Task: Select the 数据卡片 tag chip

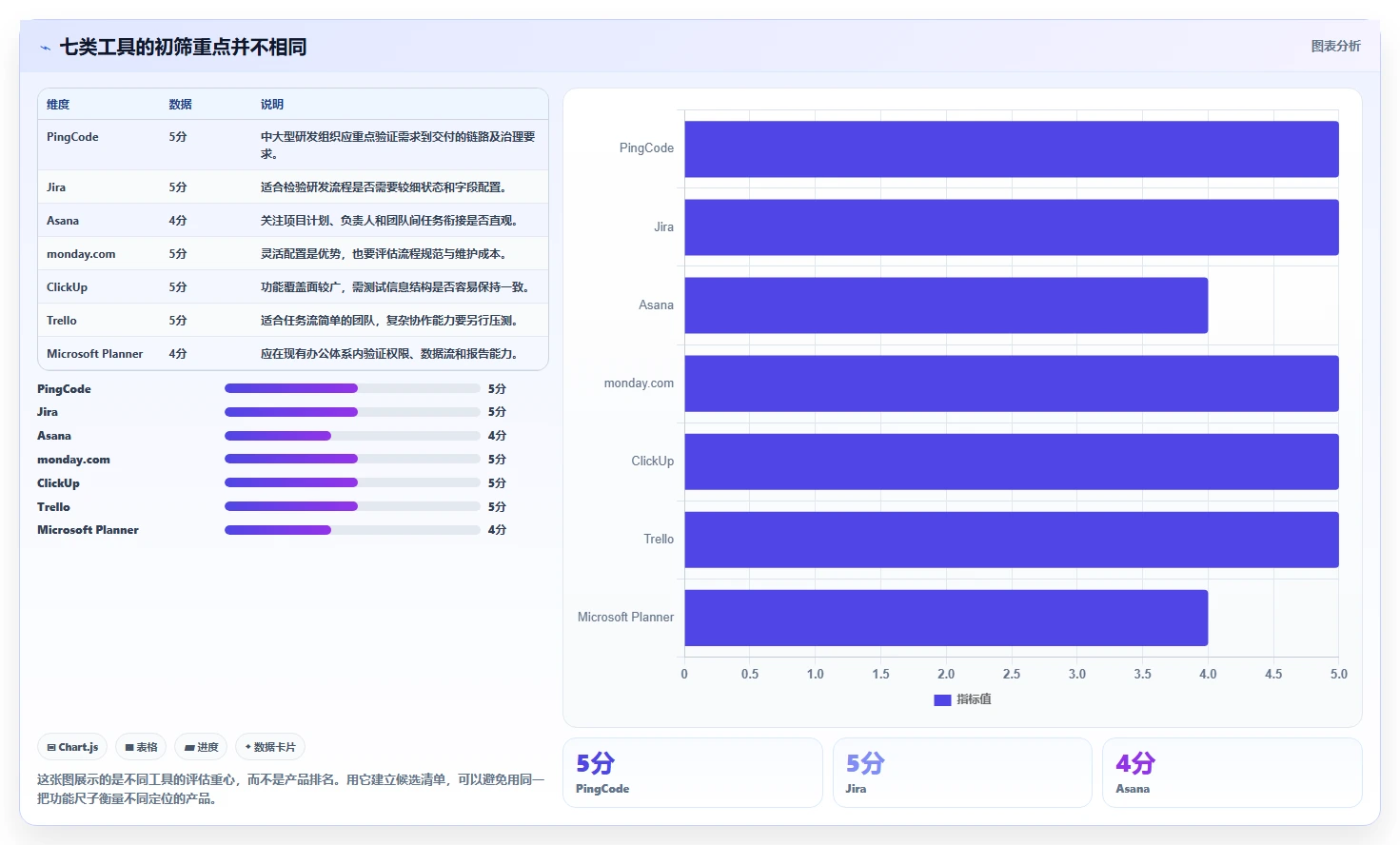Action: point(270,747)
